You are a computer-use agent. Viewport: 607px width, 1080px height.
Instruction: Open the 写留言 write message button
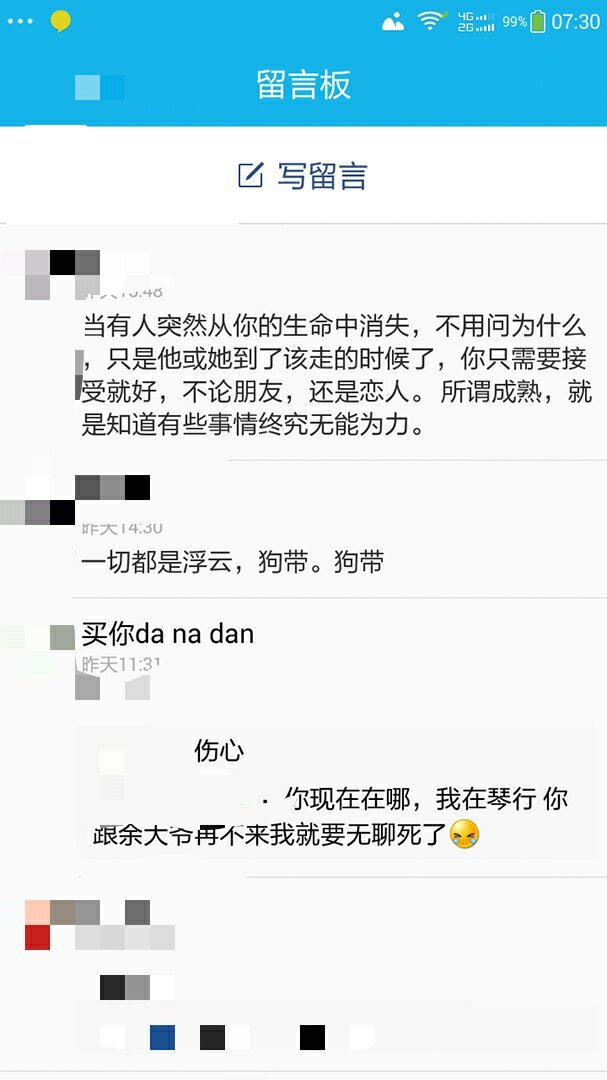click(x=303, y=176)
